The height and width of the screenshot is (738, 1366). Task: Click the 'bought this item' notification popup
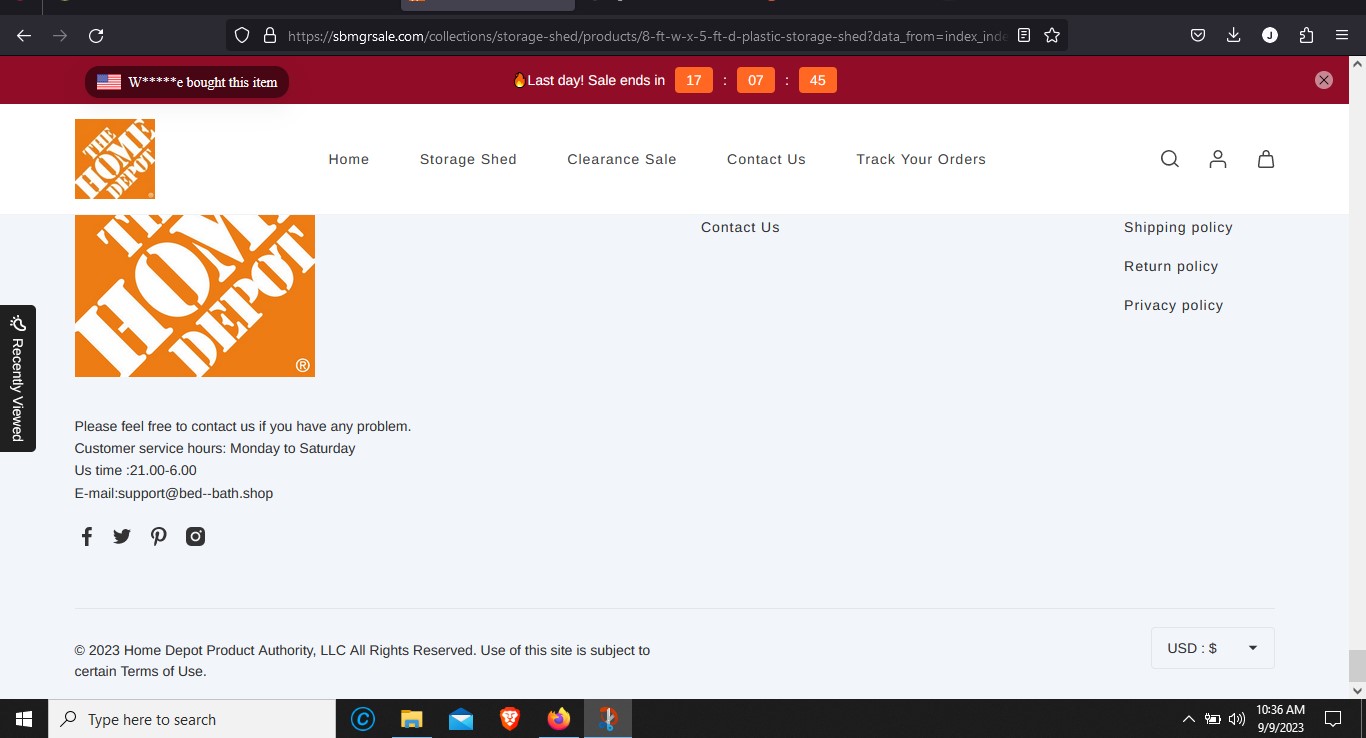point(187,82)
